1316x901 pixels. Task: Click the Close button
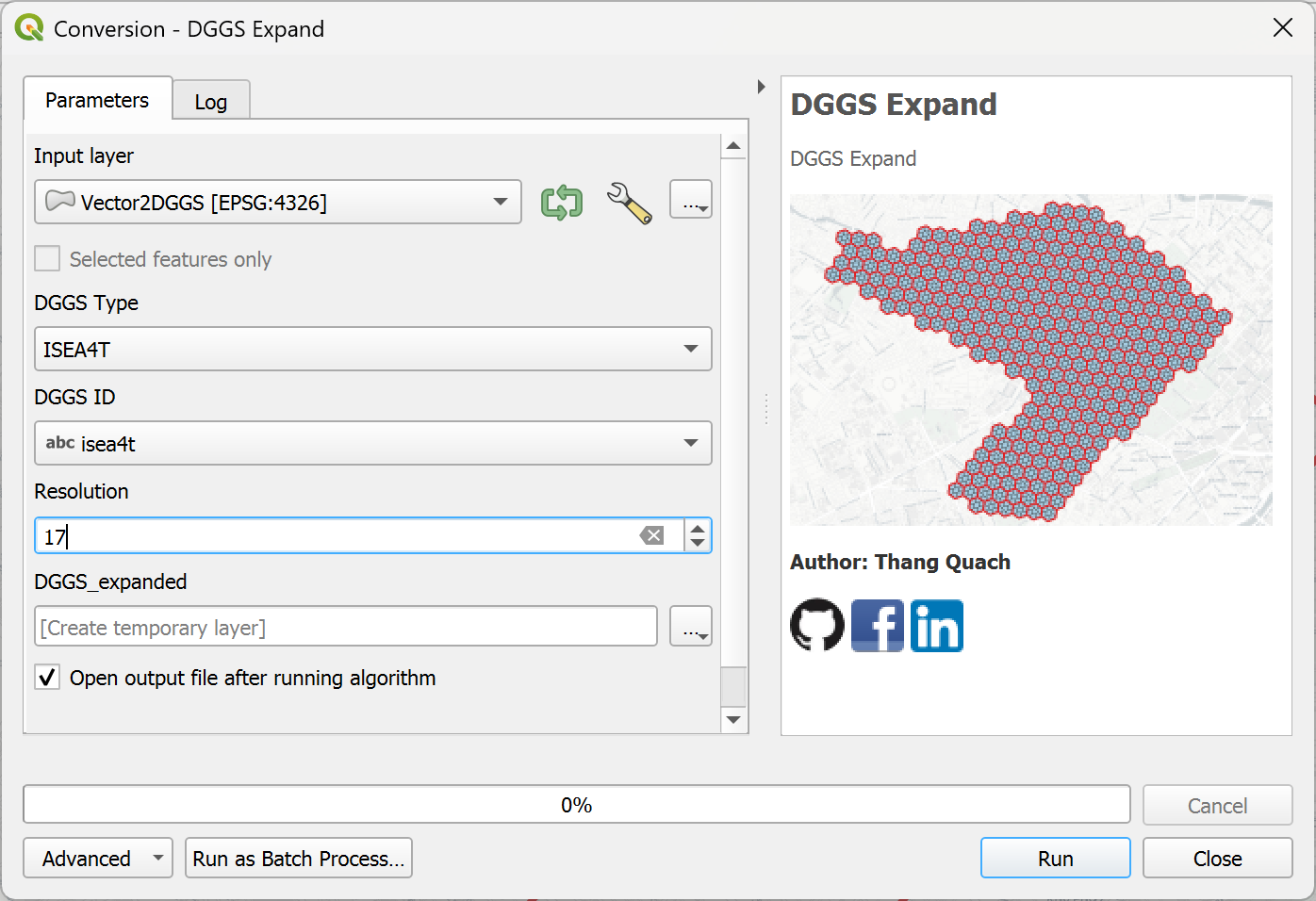point(1218,858)
